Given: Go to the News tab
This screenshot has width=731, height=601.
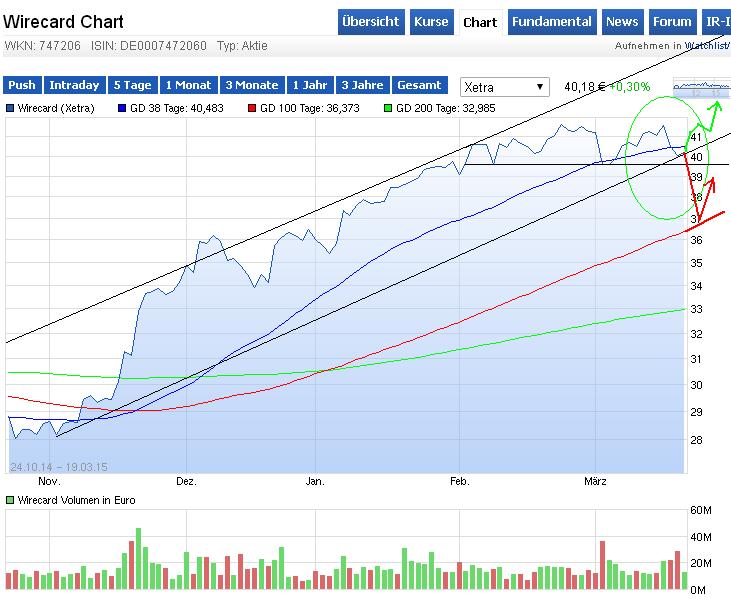Looking at the screenshot, I should click(622, 22).
